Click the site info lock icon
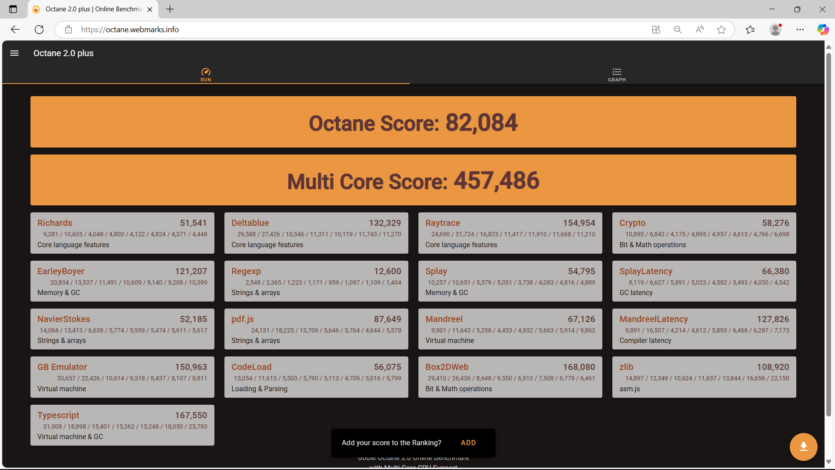 click(68, 30)
